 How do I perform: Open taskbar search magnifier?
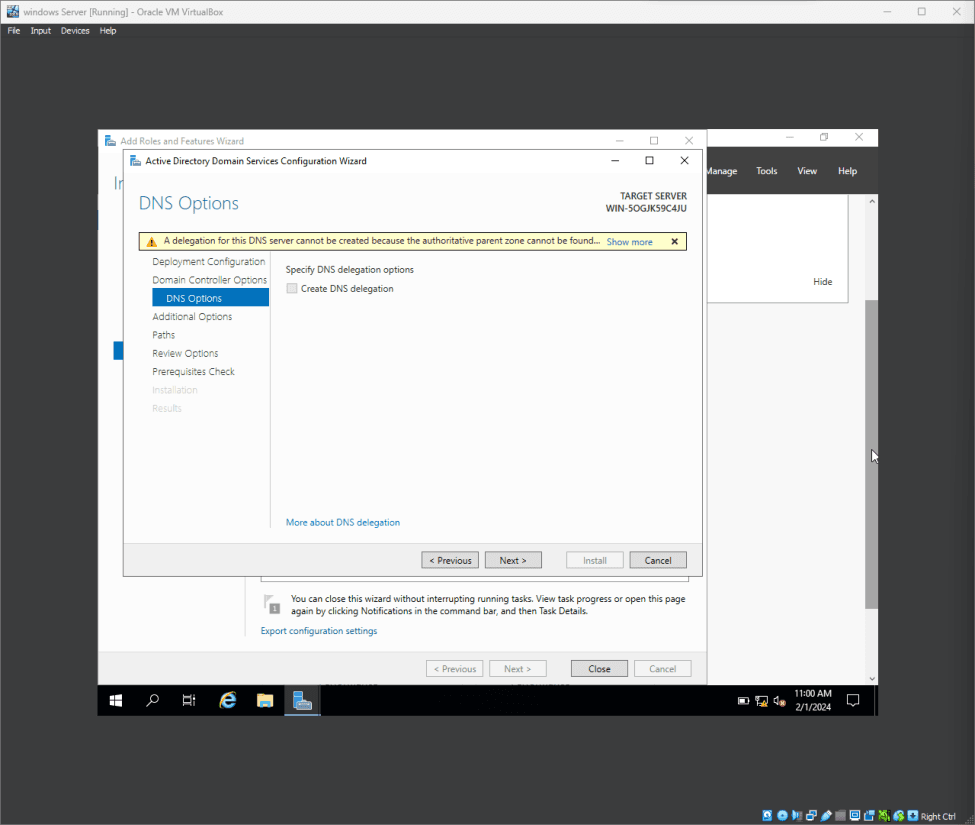pyautogui.click(x=152, y=701)
